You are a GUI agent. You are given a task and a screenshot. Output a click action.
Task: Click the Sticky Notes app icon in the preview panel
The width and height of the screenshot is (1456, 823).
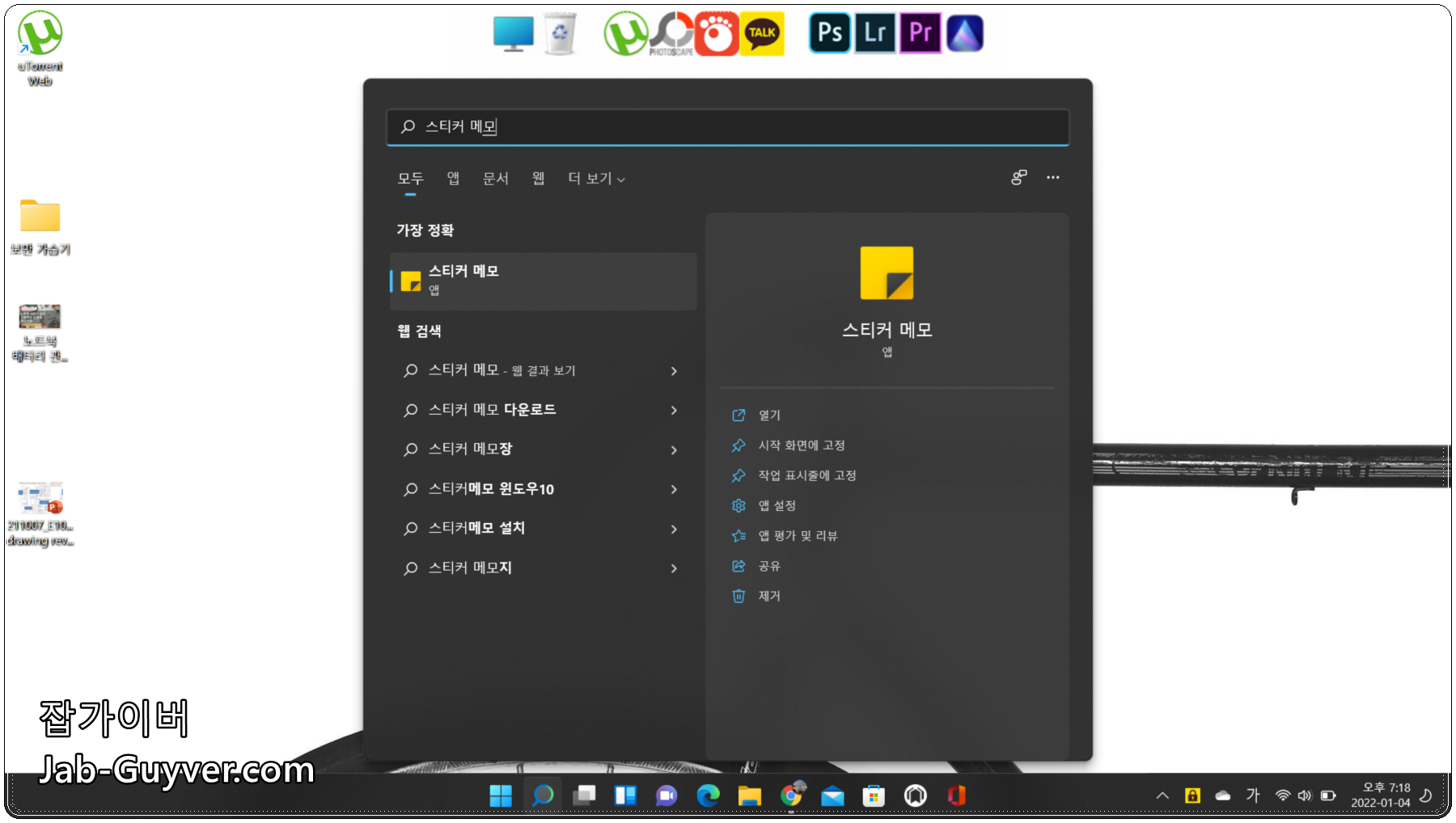(x=887, y=272)
